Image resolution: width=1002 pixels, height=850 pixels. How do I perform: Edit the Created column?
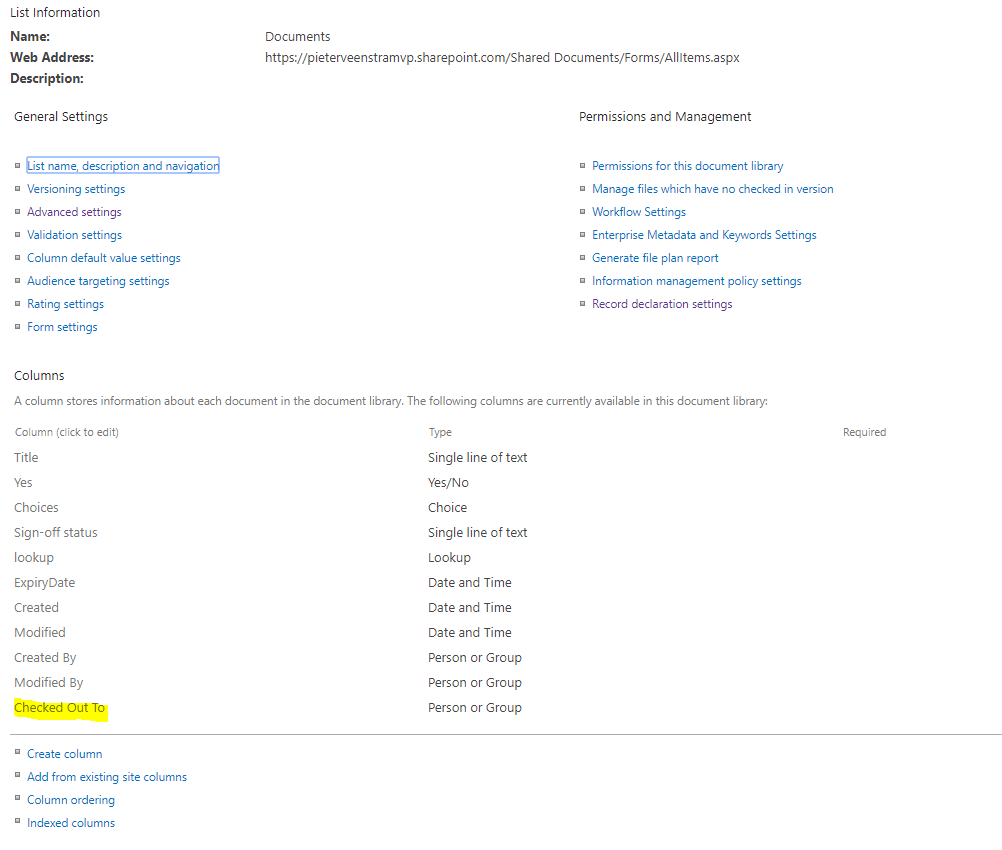[x=36, y=608]
